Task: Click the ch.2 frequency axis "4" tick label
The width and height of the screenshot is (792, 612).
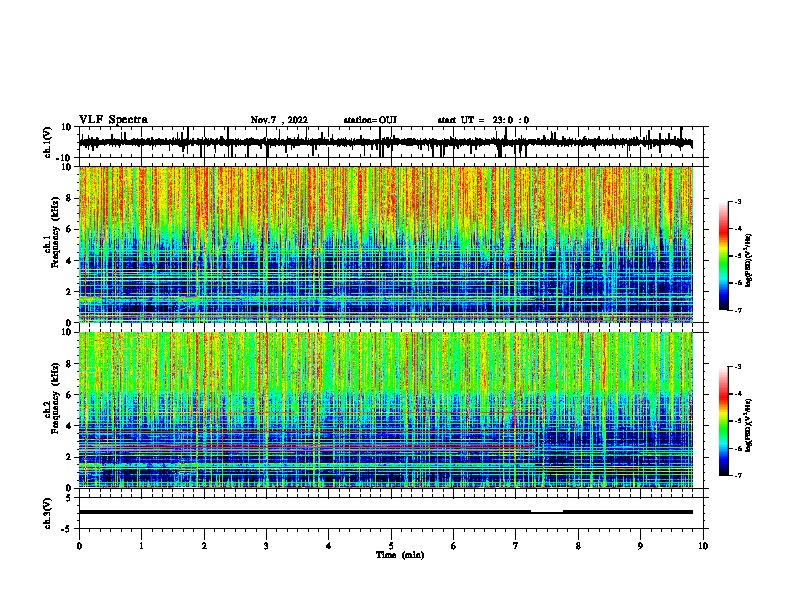Action: (x=70, y=426)
